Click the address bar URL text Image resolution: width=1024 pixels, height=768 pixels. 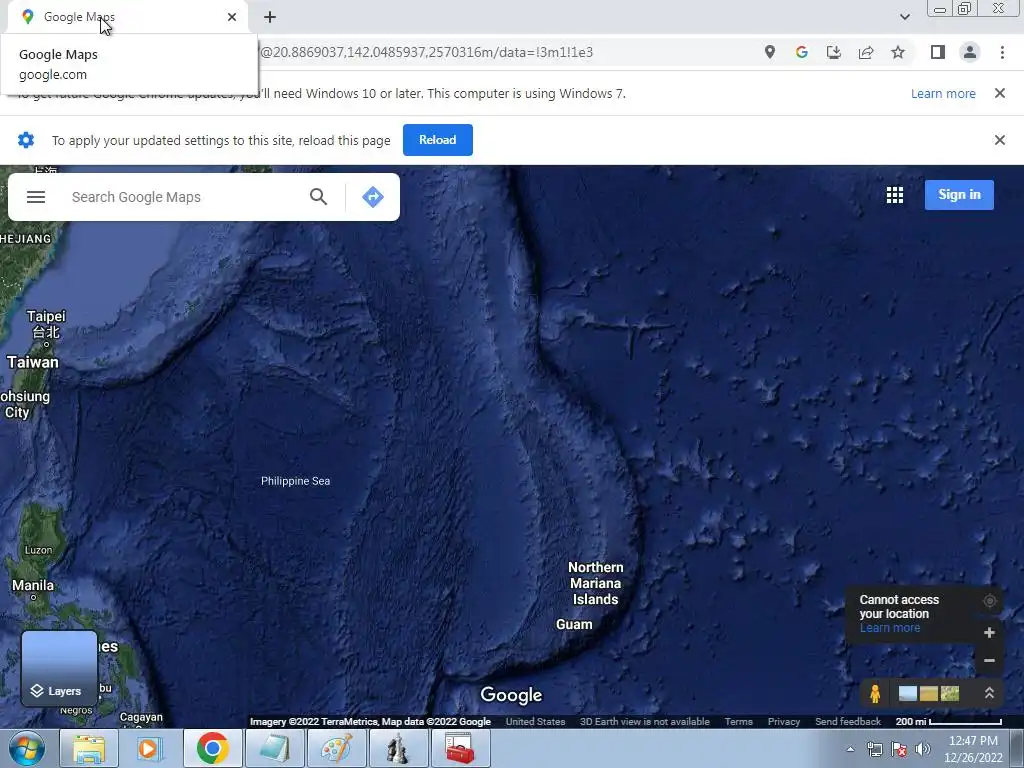426,52
